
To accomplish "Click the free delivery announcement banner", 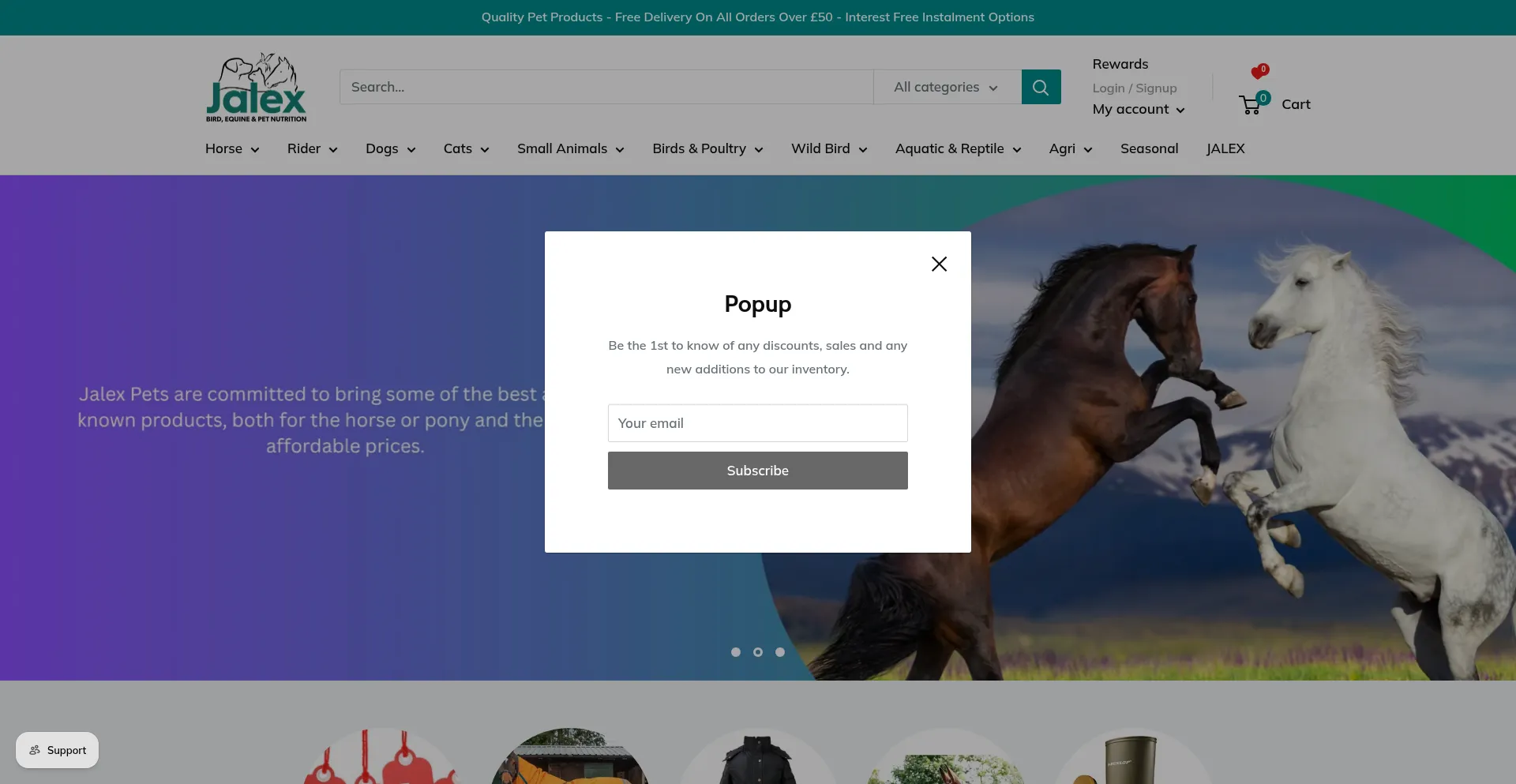I will pos(758,17).
